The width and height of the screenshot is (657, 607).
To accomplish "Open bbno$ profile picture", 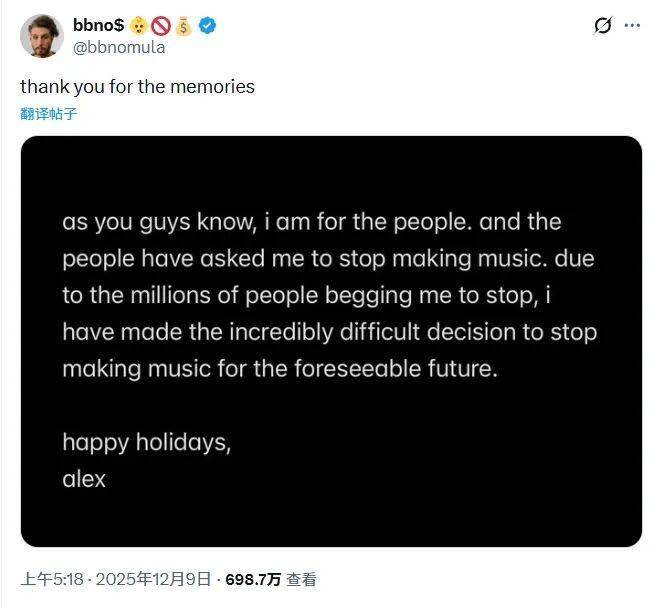I will pyautogui.click(x=40, y=35).
